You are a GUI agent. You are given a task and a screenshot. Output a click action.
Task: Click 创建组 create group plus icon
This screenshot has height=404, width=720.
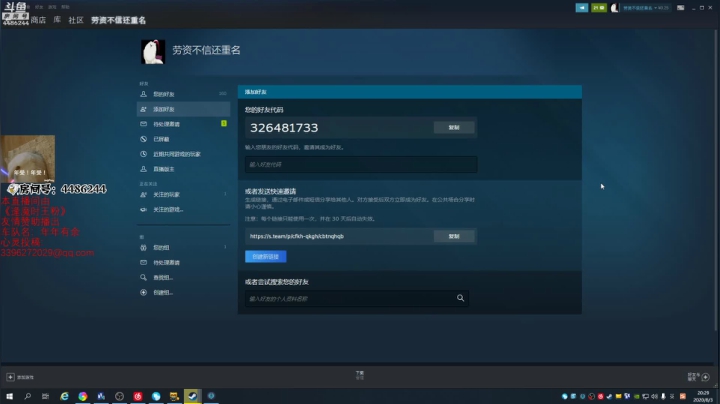143,292
